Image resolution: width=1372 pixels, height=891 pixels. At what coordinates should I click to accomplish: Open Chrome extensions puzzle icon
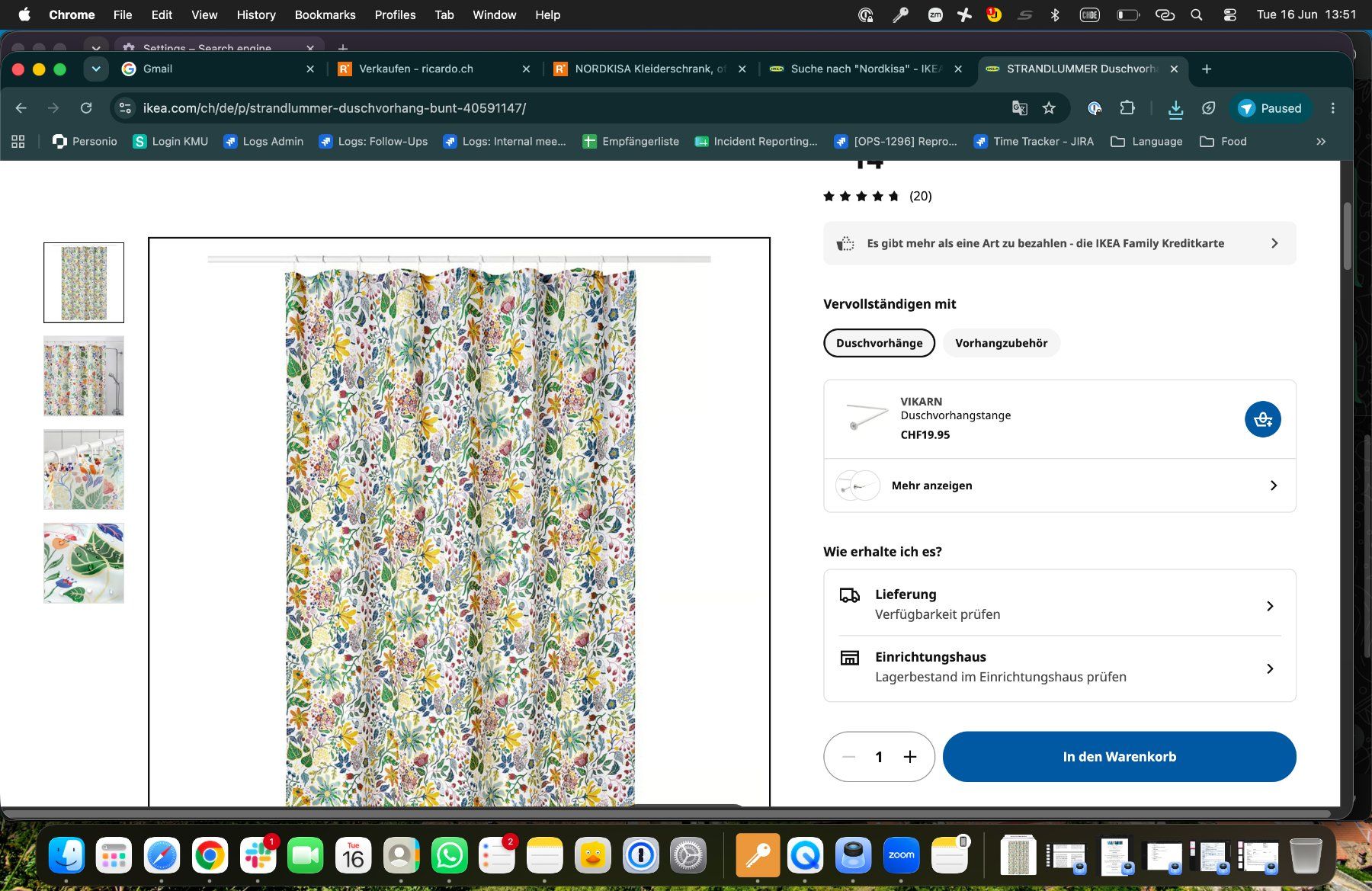(x=1127, y=108)
